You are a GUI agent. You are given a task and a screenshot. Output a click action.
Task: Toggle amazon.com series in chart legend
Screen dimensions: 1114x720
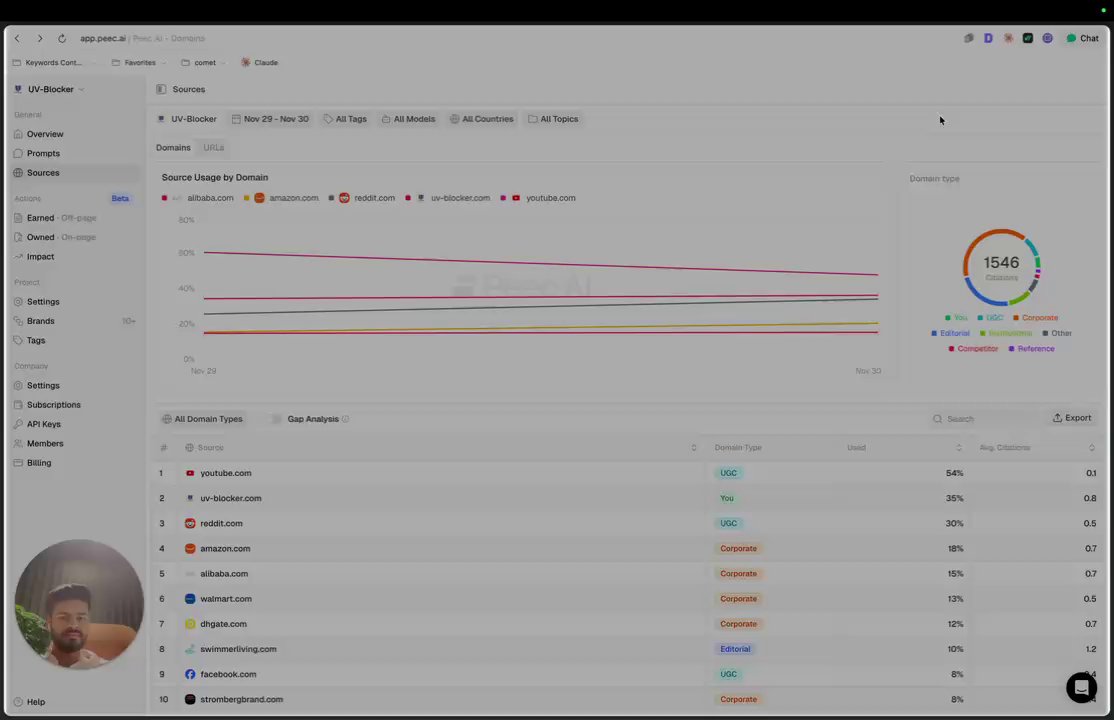281,198
